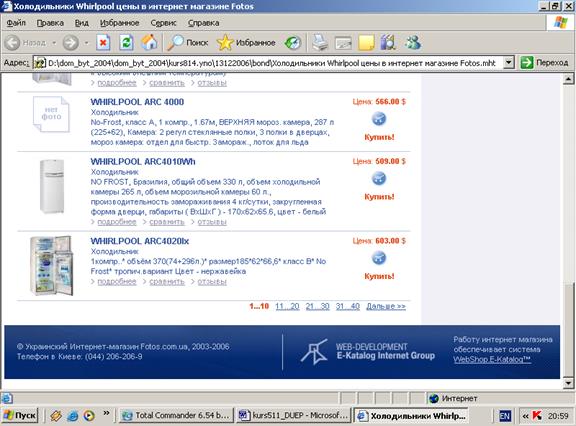Image resolution: width=576 pixels, height=426 pixels.
Task: Open Favorites (Избранное) star button
Action: [x=246, y=43]
